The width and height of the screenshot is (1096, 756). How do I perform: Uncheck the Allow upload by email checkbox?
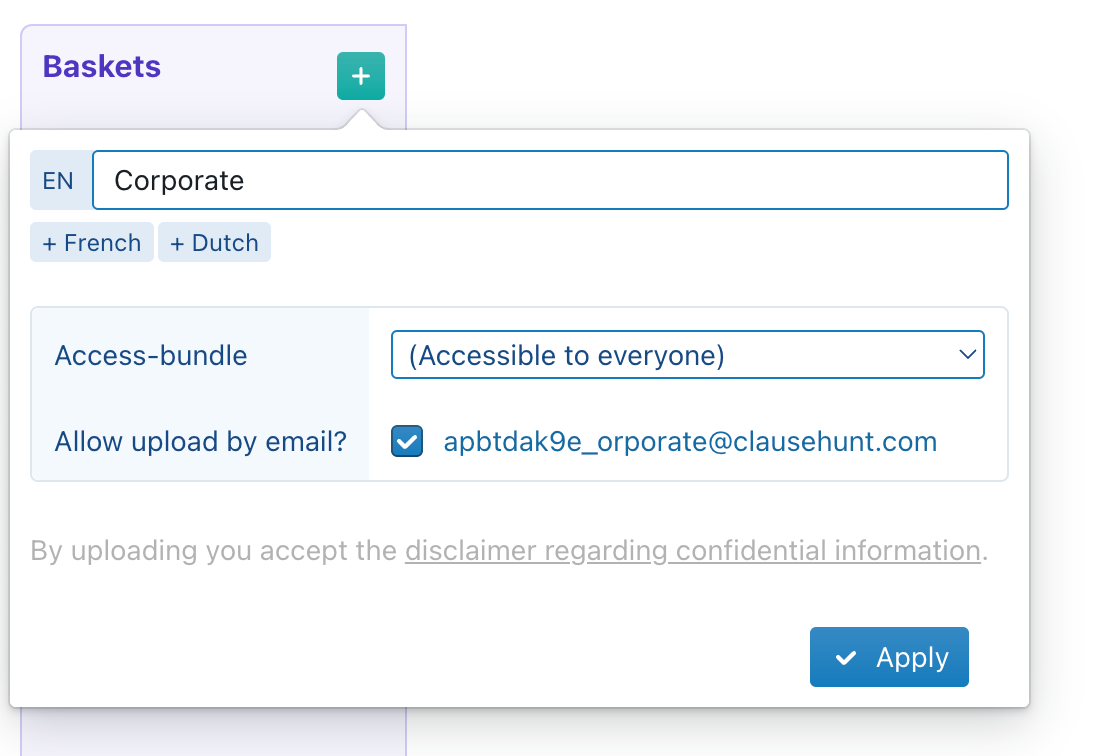pos(407,441)
